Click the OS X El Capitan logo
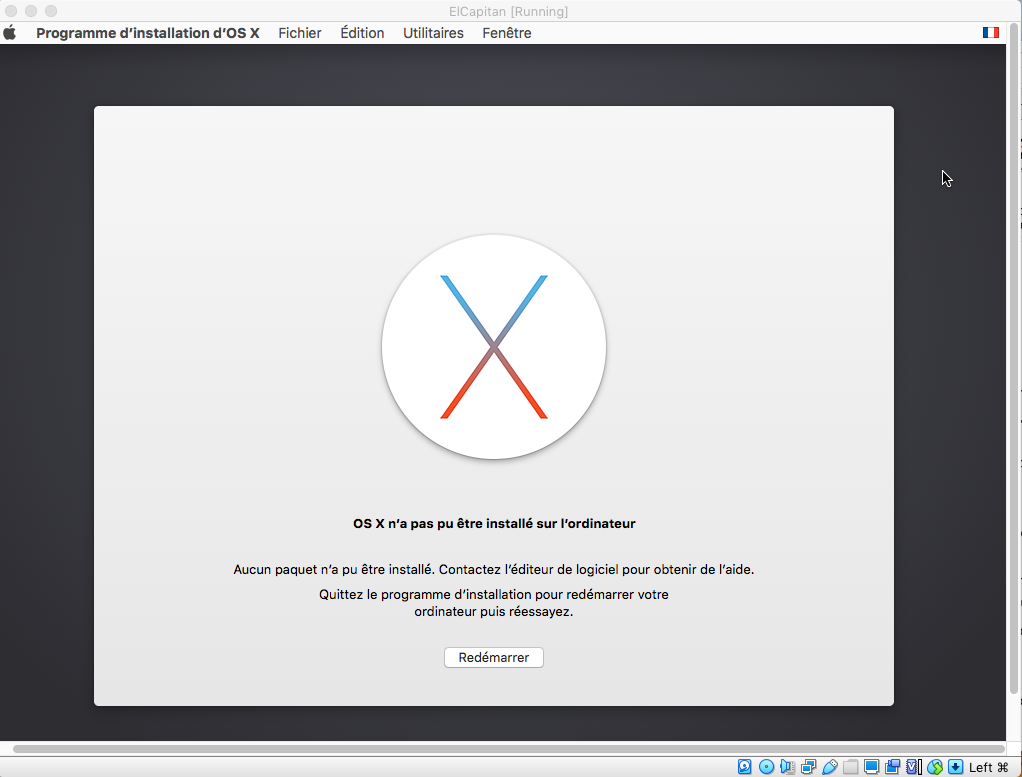Viewport: 1022px width, 777px height. (494, 347)
